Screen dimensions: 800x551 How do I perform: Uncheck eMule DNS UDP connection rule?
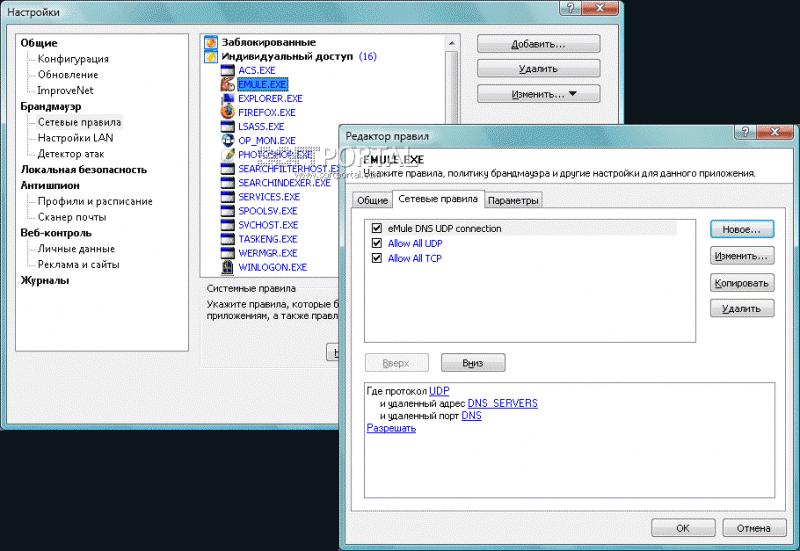click(377, 228)
